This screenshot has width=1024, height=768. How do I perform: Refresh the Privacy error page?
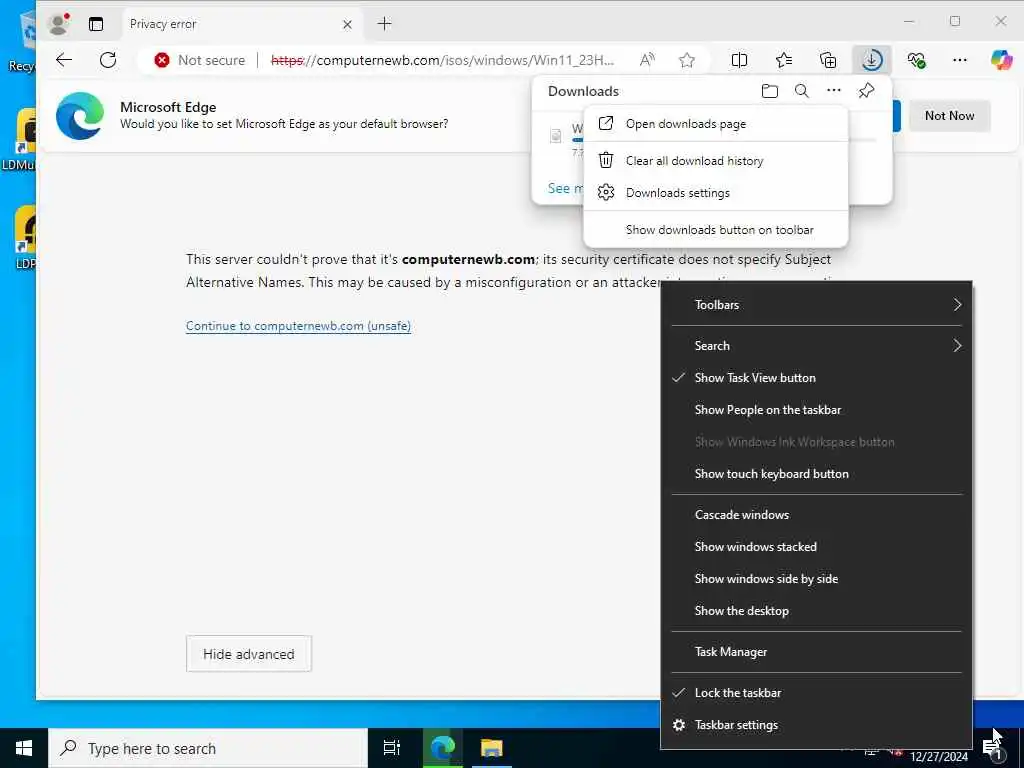click(108, 60)
